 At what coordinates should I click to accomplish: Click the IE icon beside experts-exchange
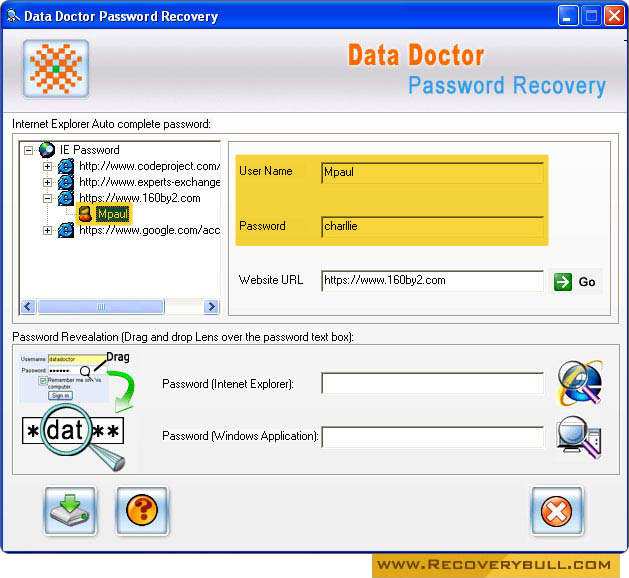[66, 182]
